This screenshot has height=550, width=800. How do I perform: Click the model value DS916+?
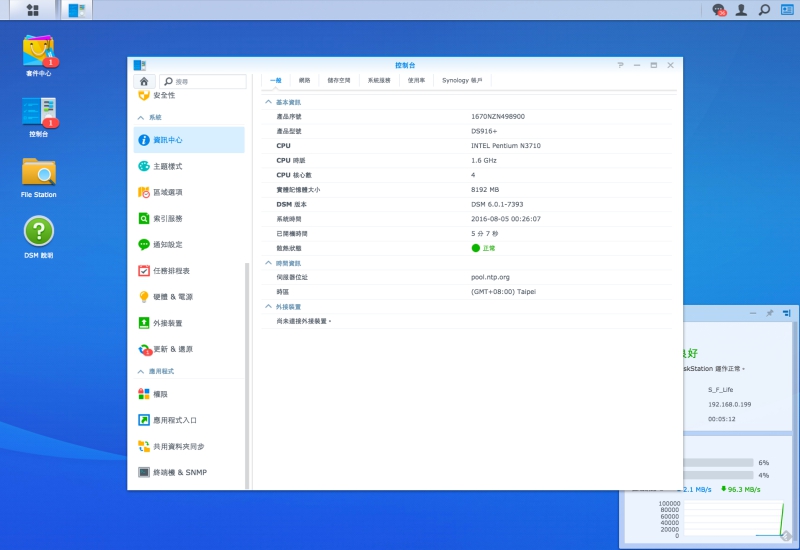click(x=484, y=131)
